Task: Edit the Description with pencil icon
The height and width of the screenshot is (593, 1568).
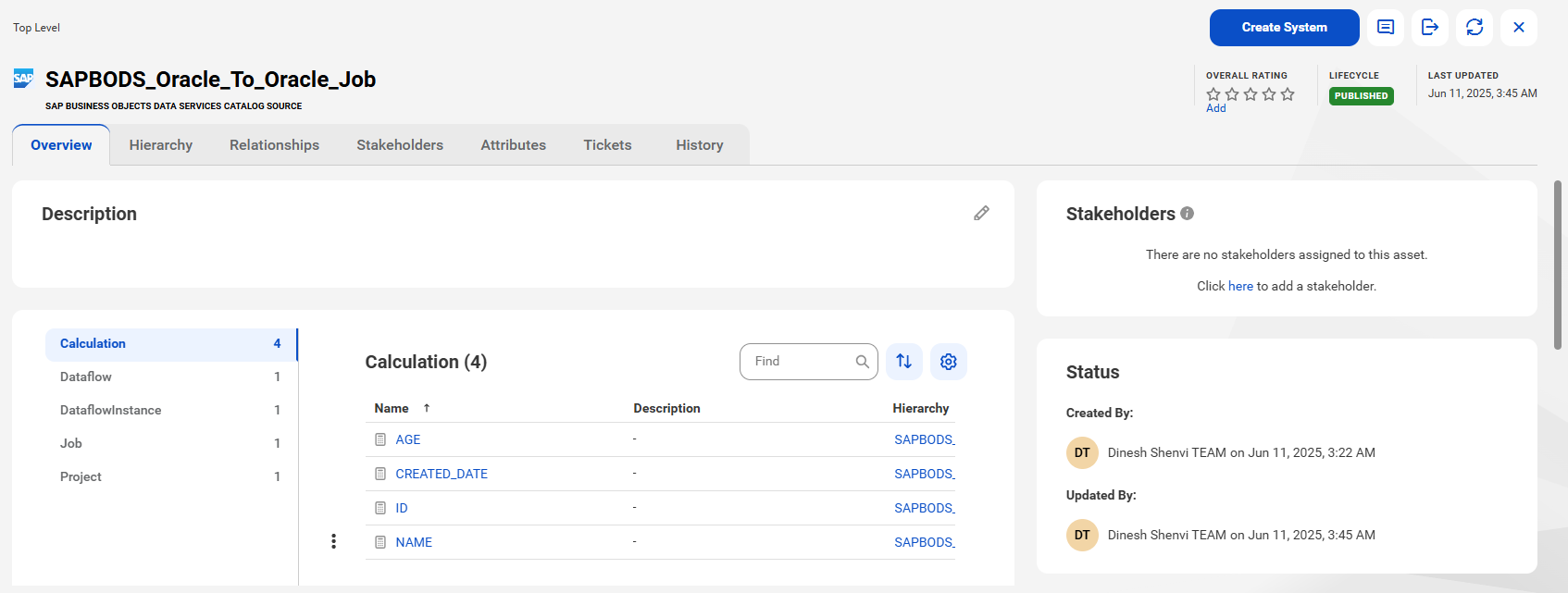Action: pyautogui.click(x=981, y=214)
